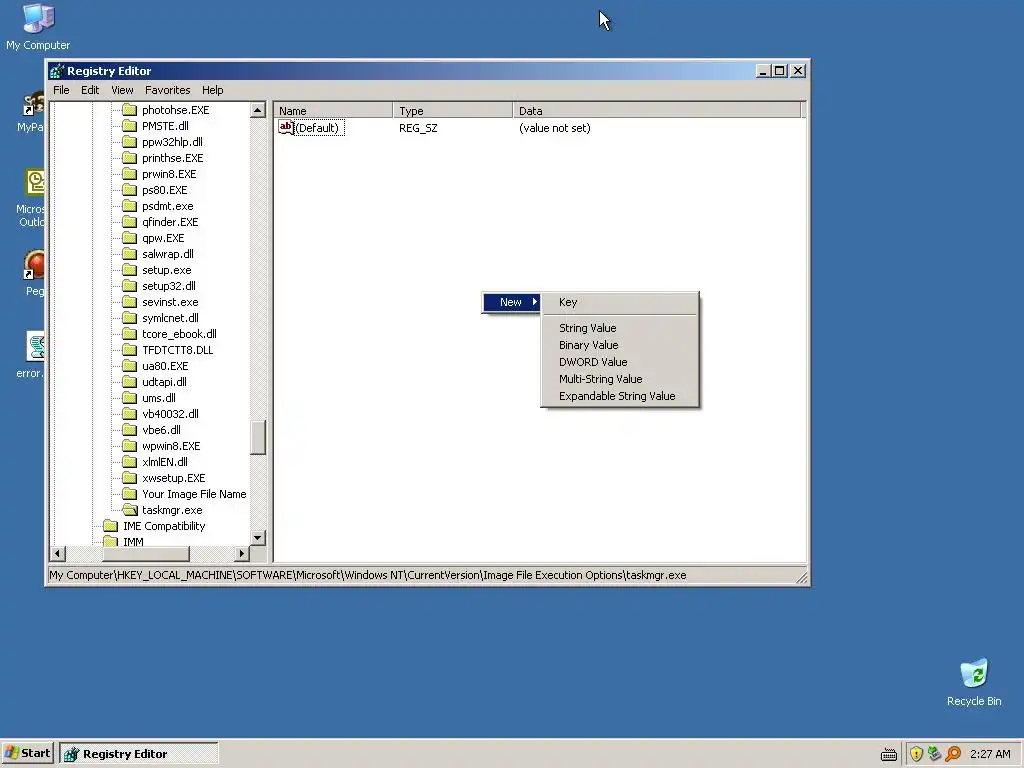The height and width of the screenshot is (768, 1024).
Task: Open the My Computer desktop icon
Action: point(38,27)
